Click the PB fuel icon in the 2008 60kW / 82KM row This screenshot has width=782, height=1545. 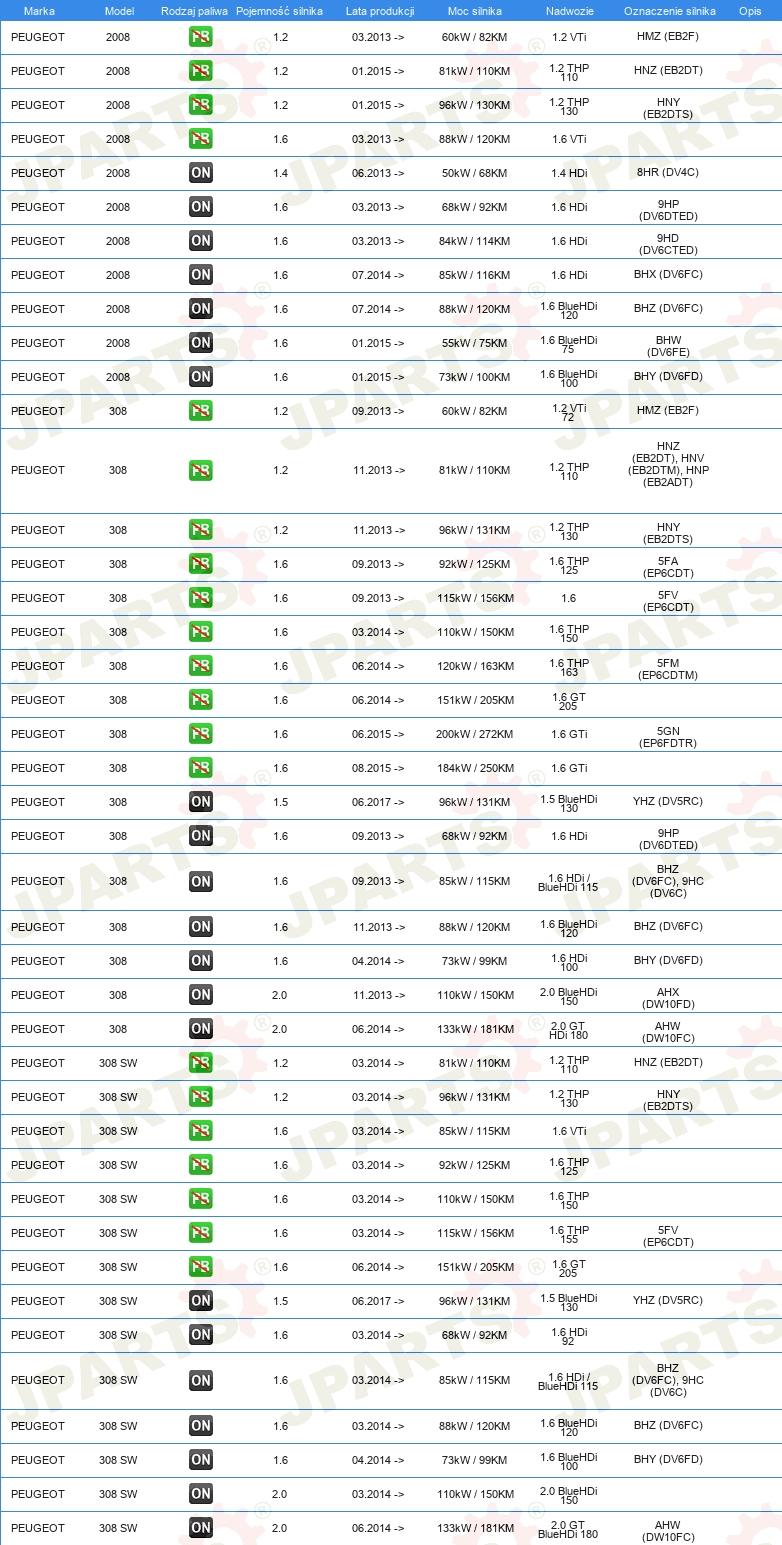(201, 37)
